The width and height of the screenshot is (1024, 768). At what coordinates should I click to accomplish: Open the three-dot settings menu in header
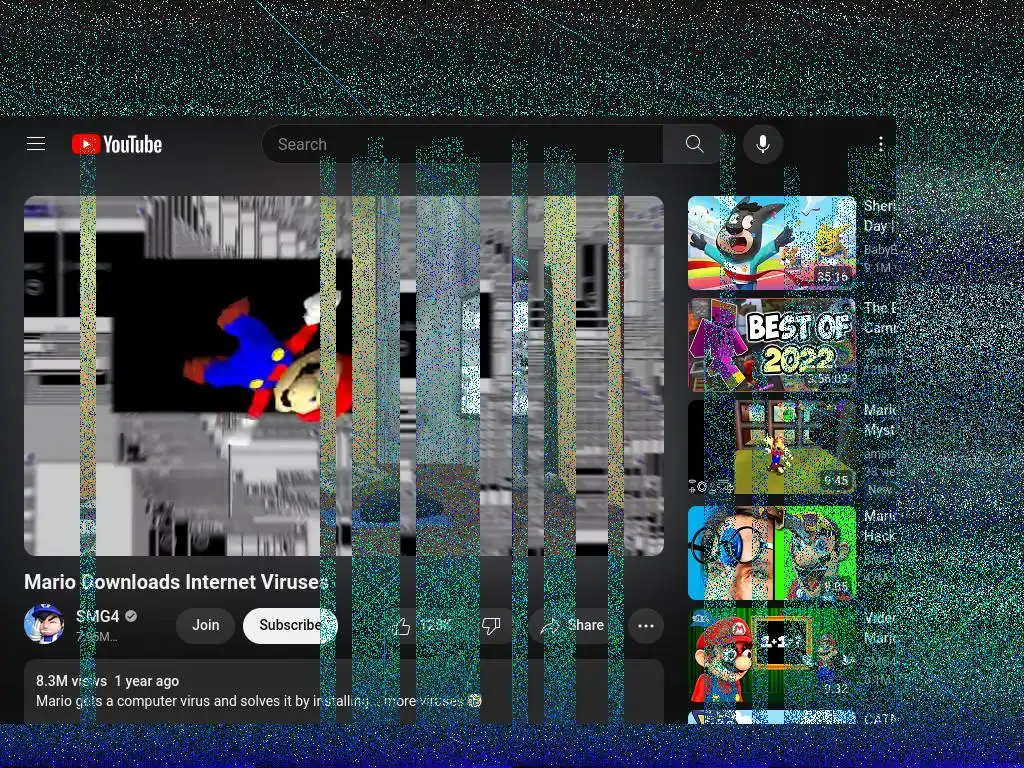click(881, 144)
